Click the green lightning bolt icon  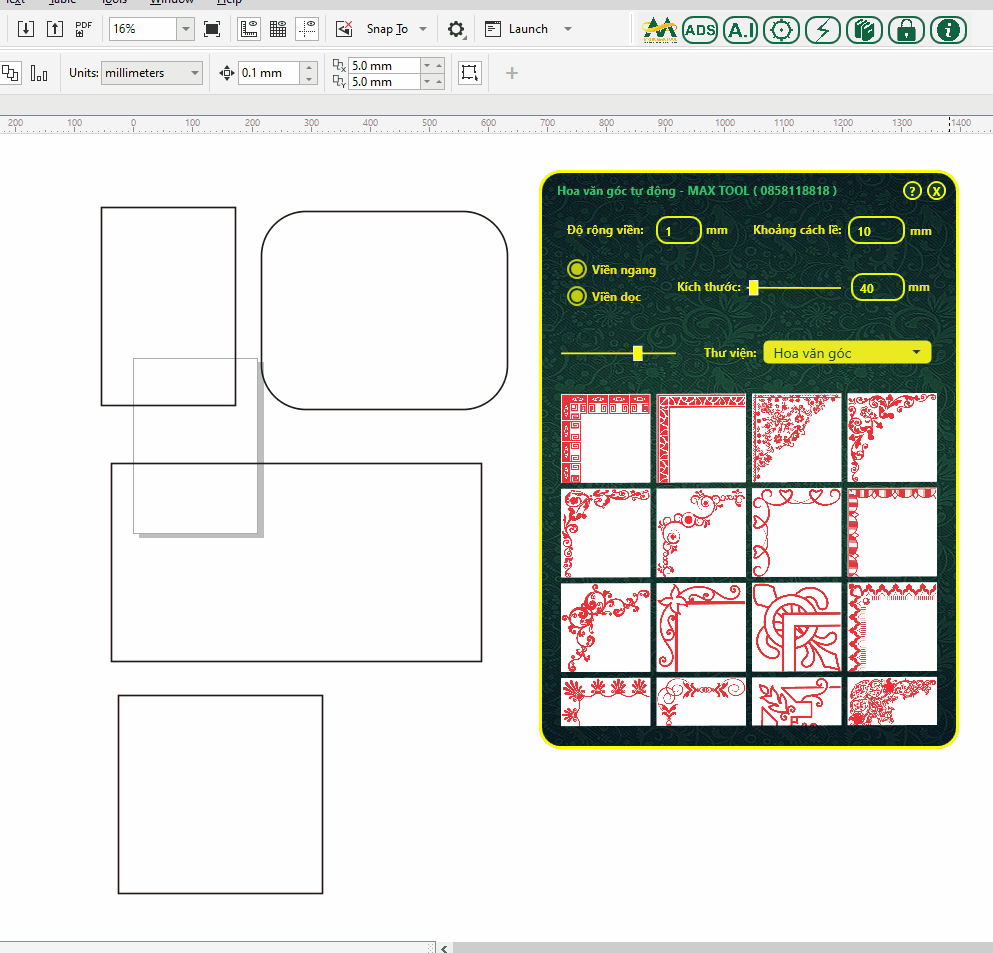(x=823, y=30)
